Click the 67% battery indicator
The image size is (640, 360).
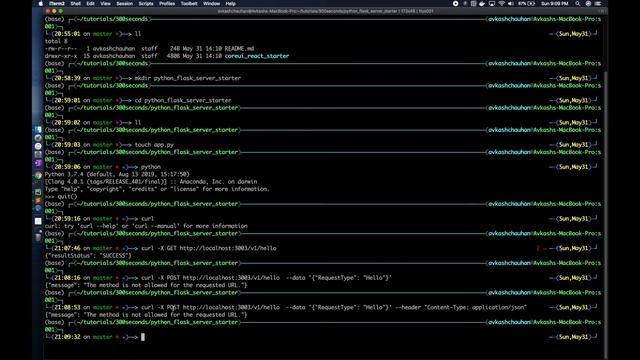coord(526,4)
